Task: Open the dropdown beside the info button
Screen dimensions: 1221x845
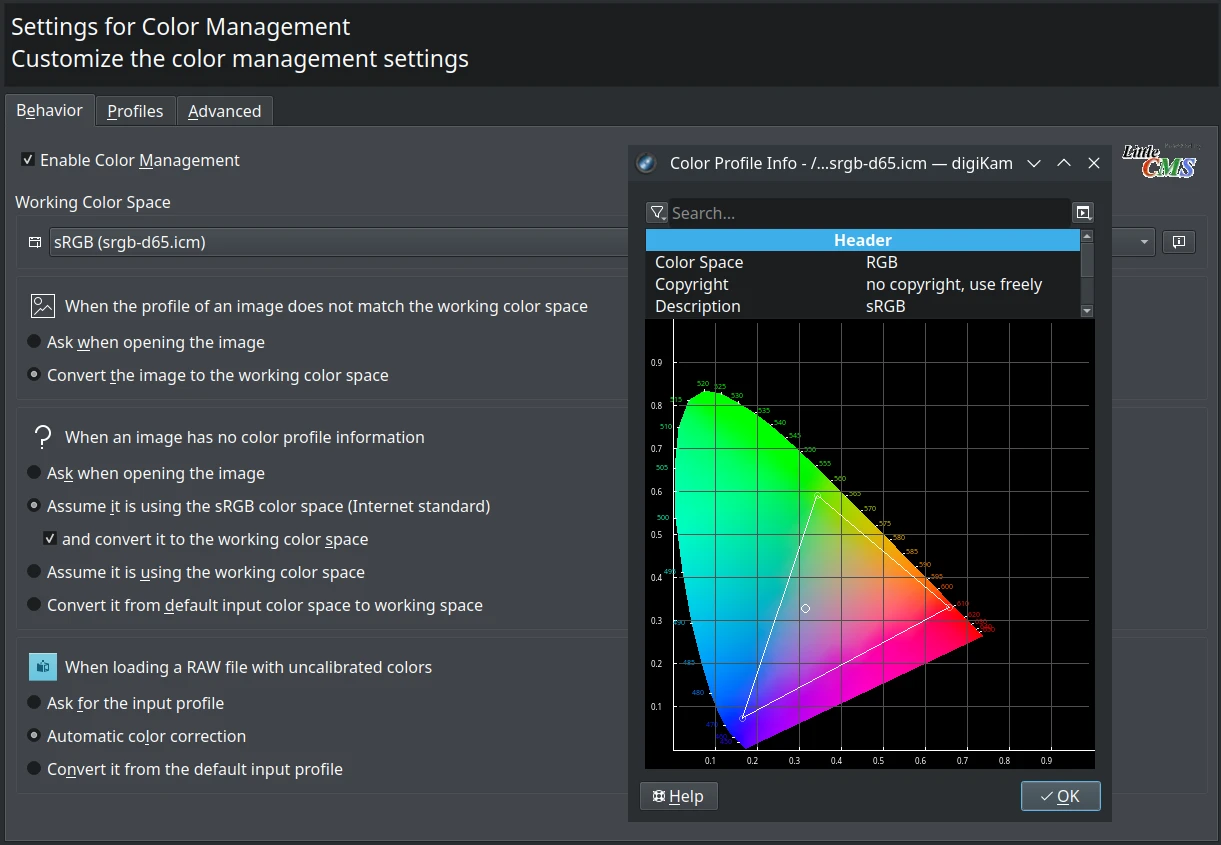Action: 1143,241
